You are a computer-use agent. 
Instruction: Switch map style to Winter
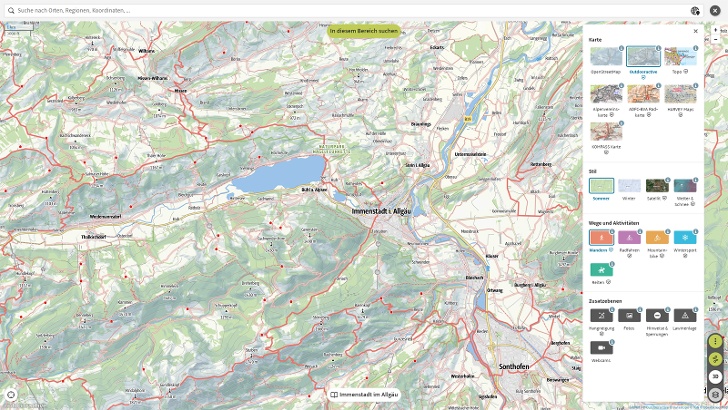[x=629, y=186]
